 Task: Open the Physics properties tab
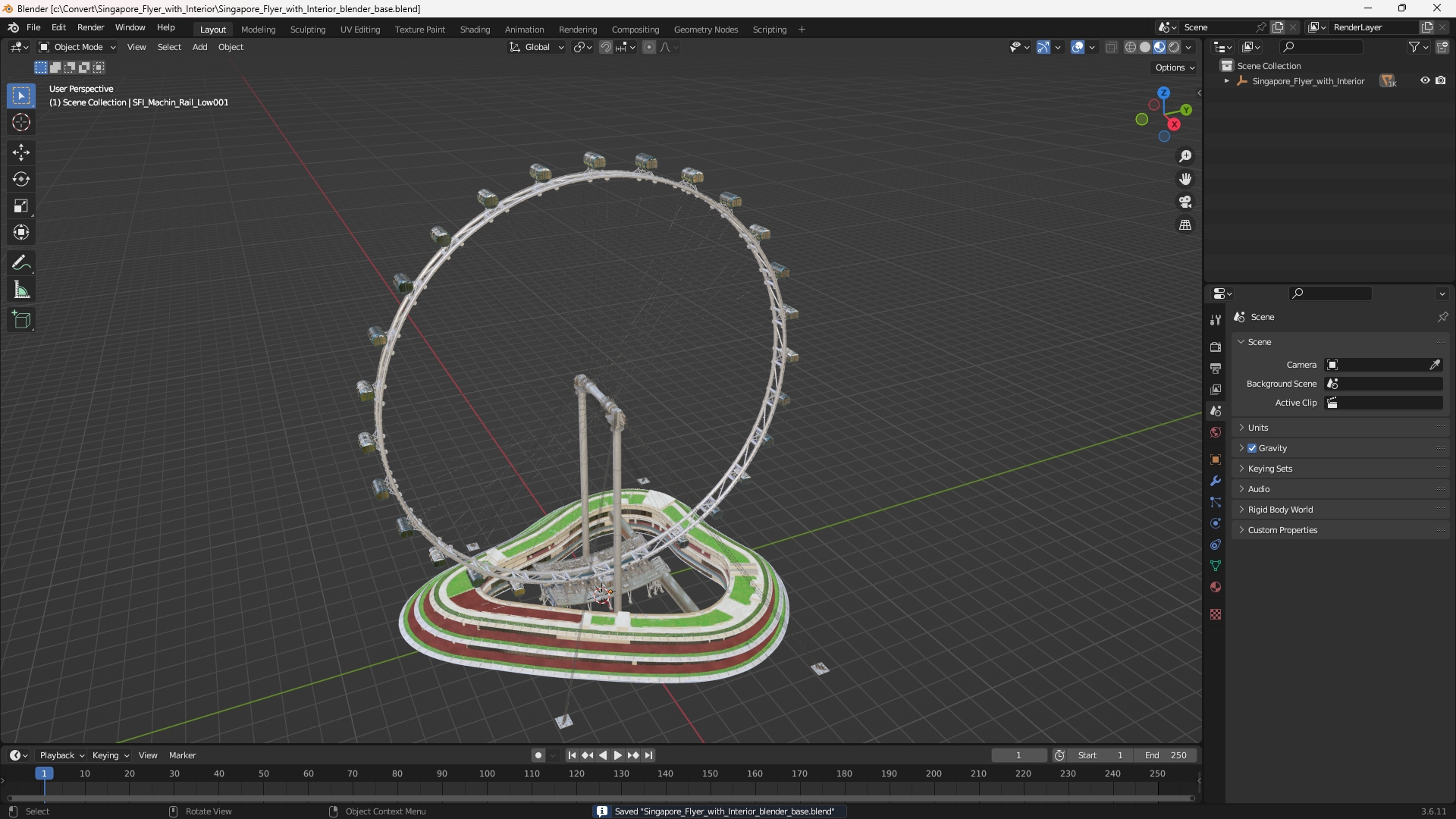(x=1216, y=523)
